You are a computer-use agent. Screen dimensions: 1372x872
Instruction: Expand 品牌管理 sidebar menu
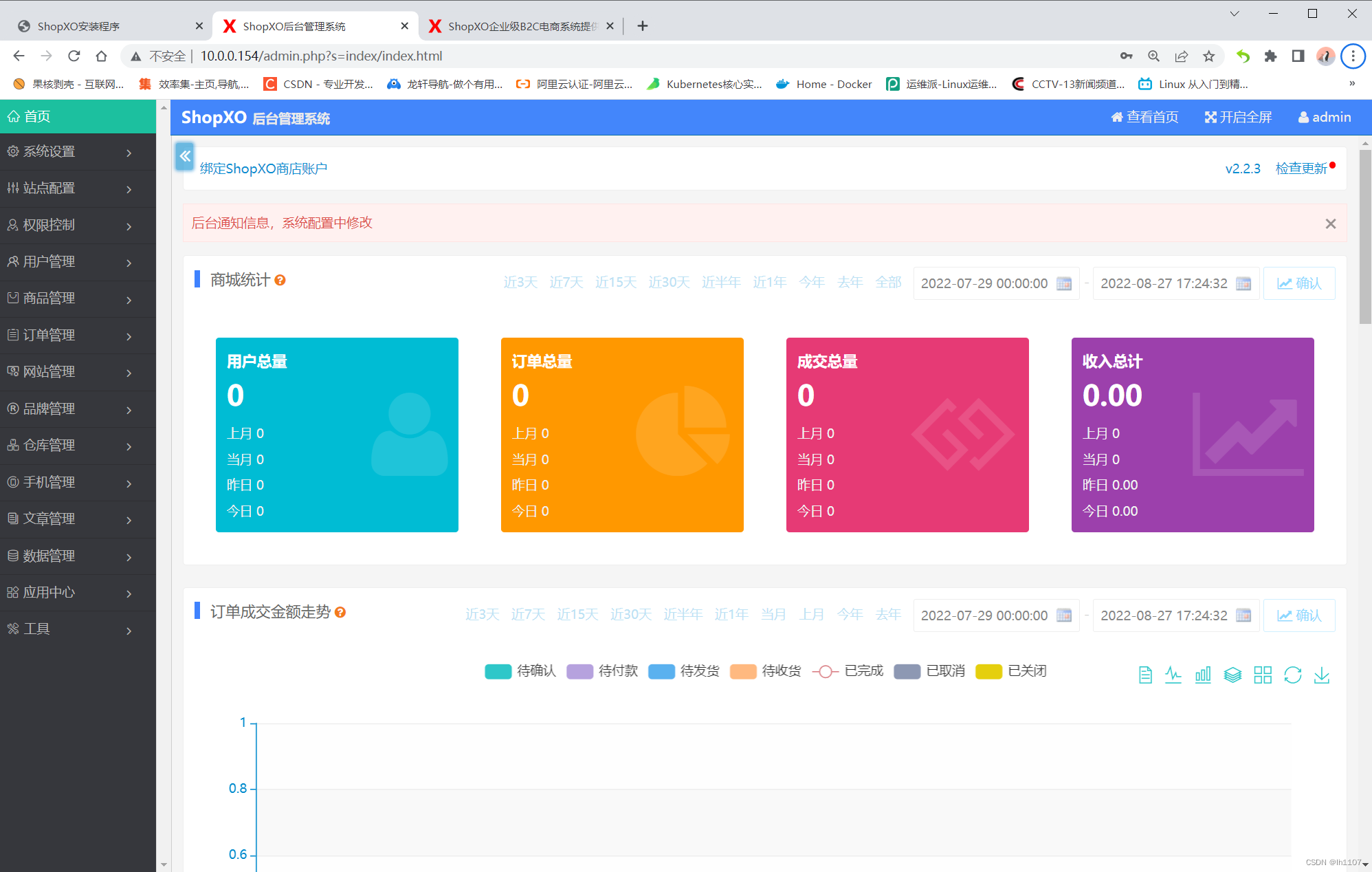pos(78,409)
